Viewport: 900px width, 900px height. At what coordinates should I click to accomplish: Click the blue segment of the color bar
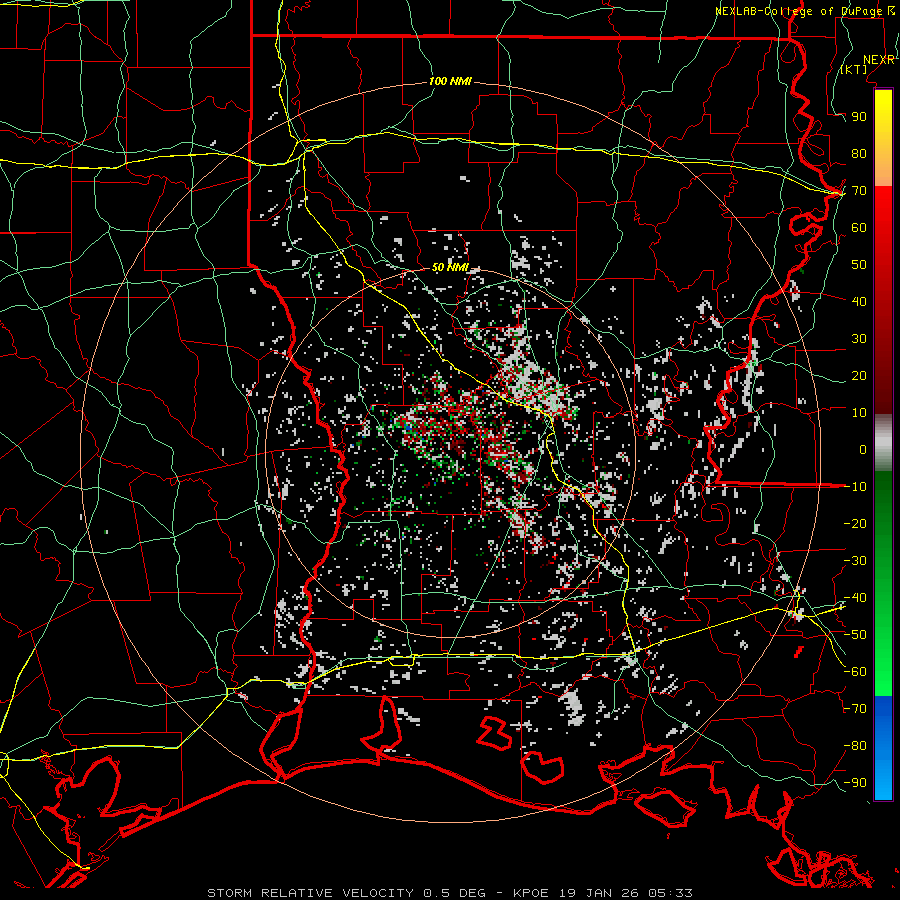[x=883, y=747]
